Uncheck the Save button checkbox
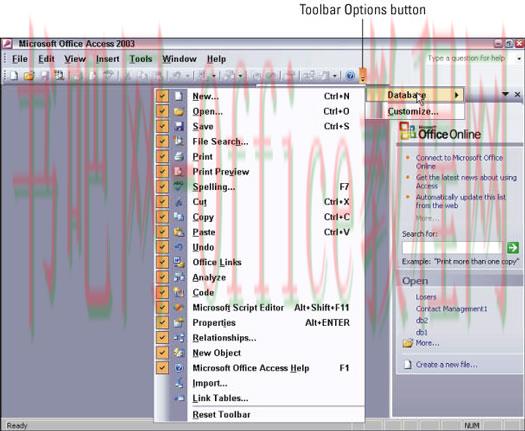Image resolution: width=525 pixels, height=431 pixels. (x=162, y=127)
